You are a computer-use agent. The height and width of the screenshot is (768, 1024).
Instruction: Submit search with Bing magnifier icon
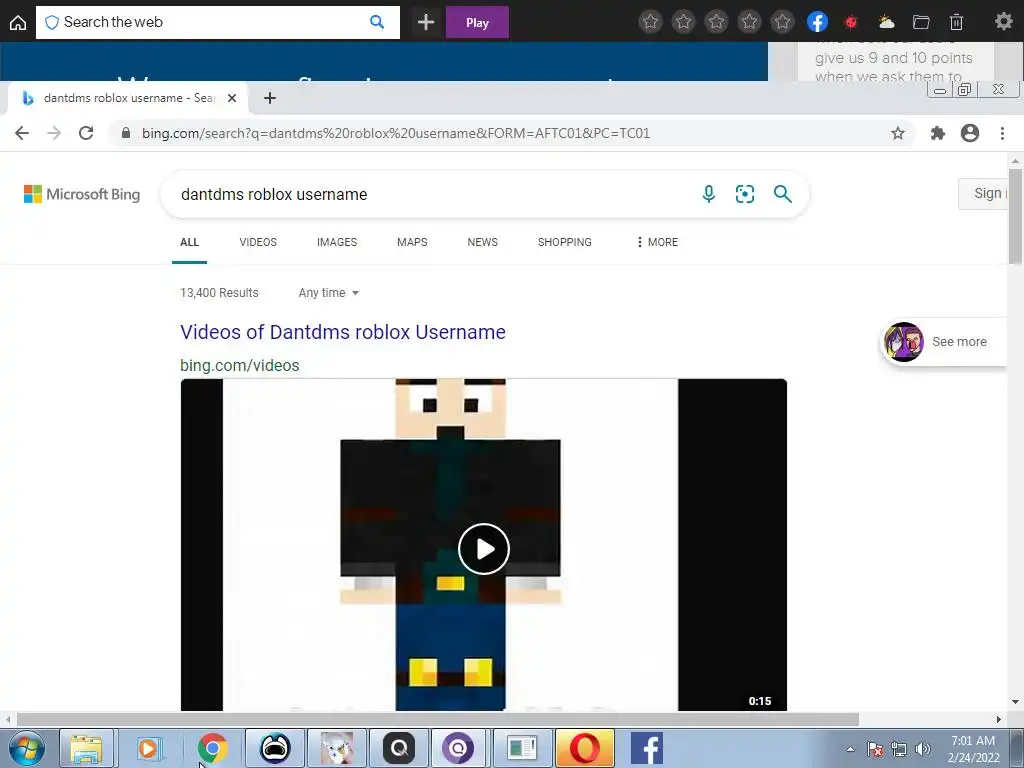point(782,194)
